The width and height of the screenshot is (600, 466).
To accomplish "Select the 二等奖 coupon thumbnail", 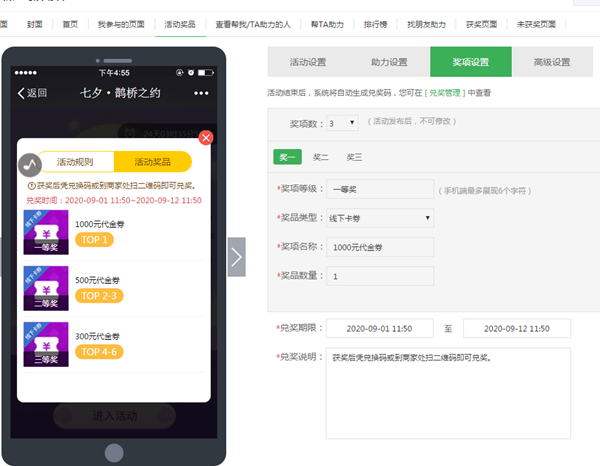I will [46, 288].
